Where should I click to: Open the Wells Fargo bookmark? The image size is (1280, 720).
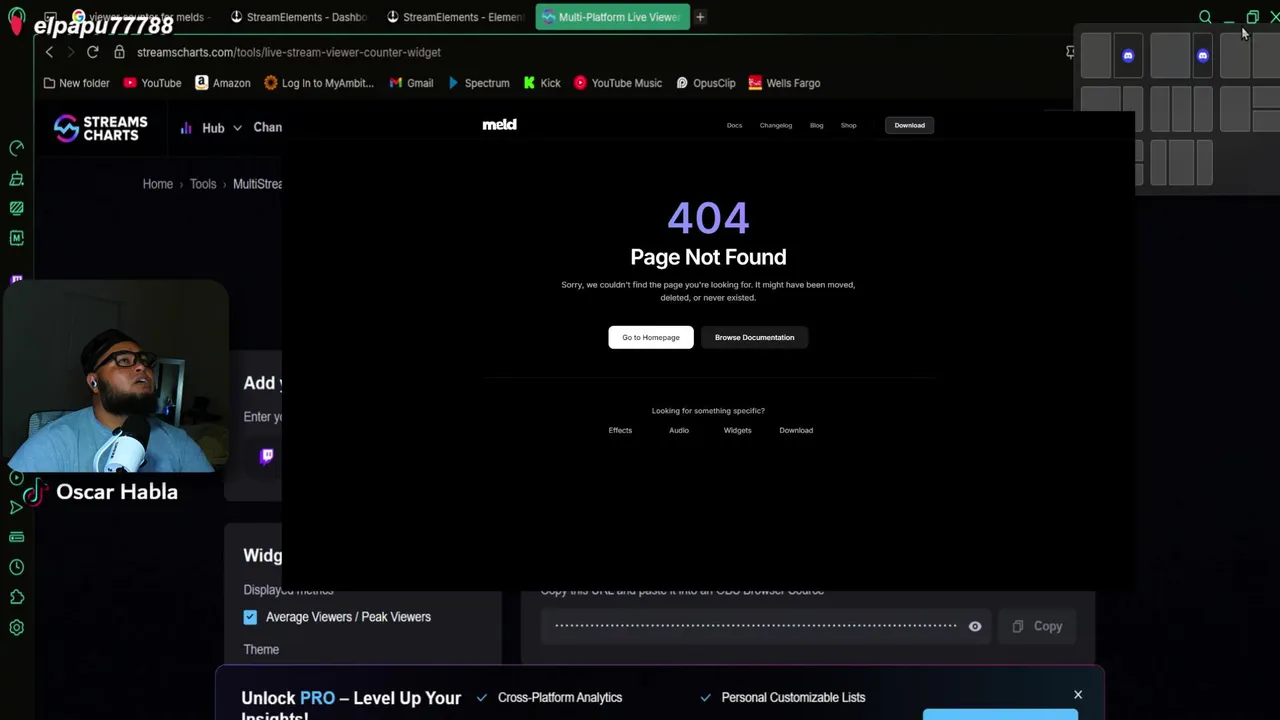click(x=784, y=83)
